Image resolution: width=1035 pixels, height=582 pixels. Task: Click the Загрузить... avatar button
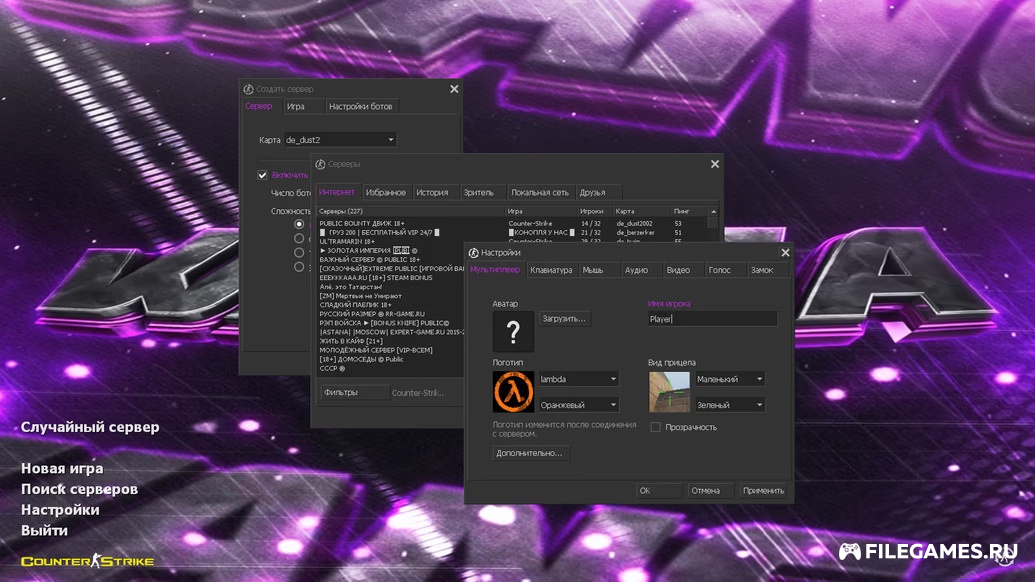[x=564, y=319]
